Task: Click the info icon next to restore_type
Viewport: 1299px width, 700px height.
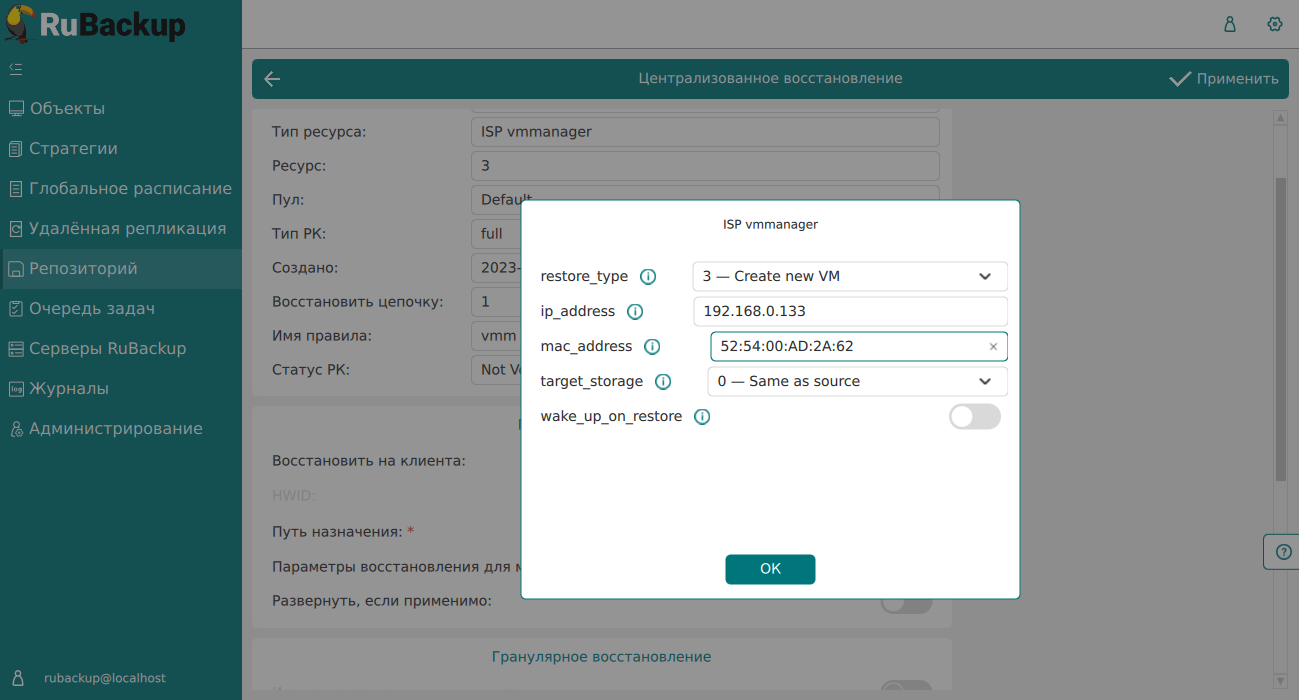Action: pyautogui.click(x=648, y=277)
